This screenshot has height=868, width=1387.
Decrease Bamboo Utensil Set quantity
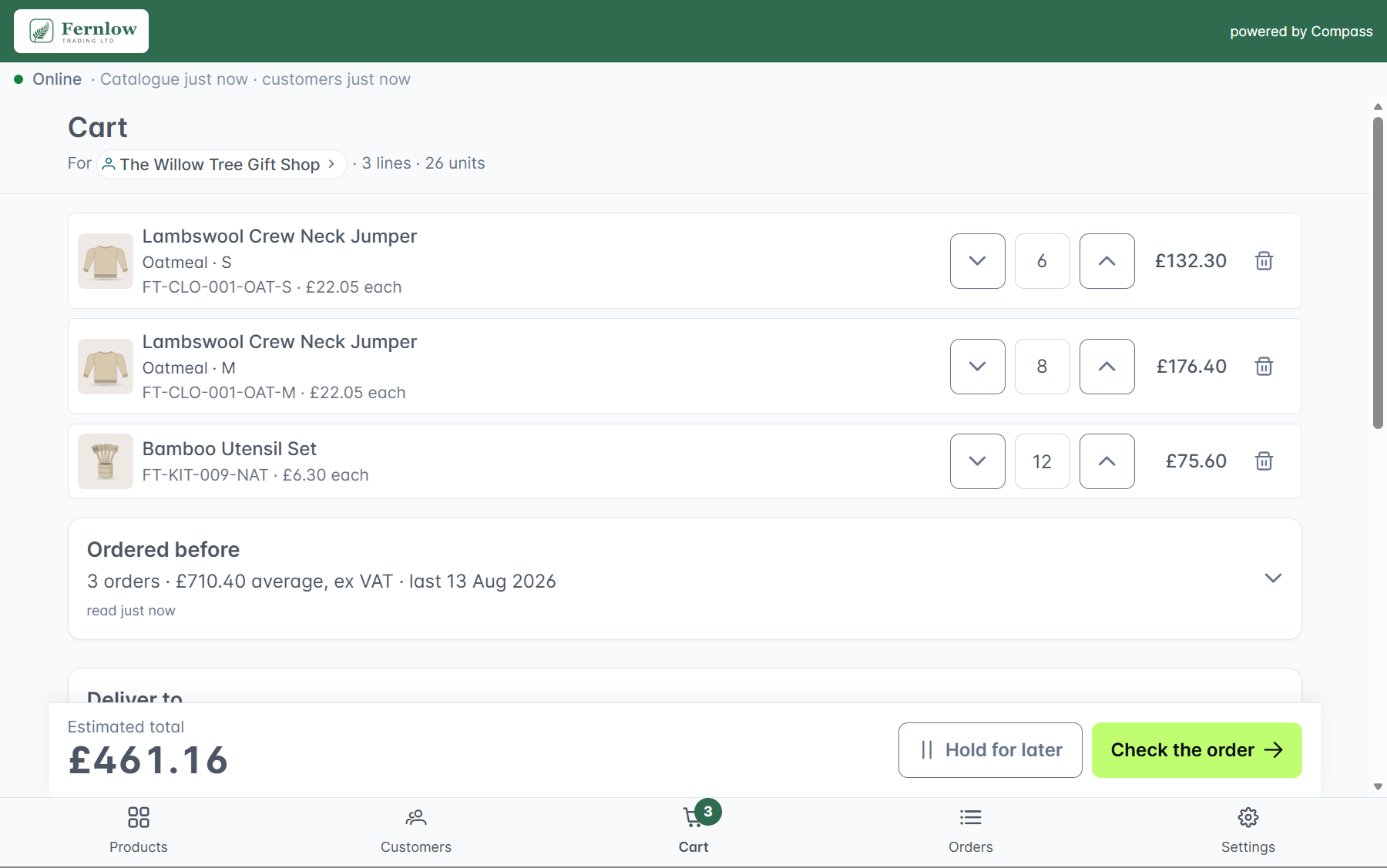click(x=978, y=461)
